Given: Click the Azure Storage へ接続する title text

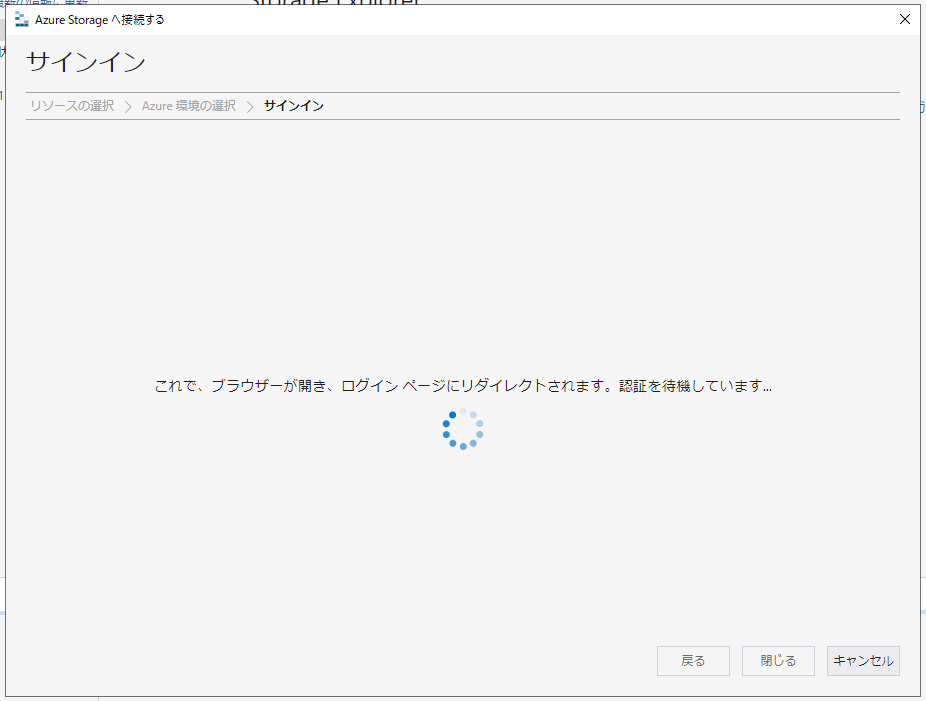Looking at the screenshot, I should point(99,19).
